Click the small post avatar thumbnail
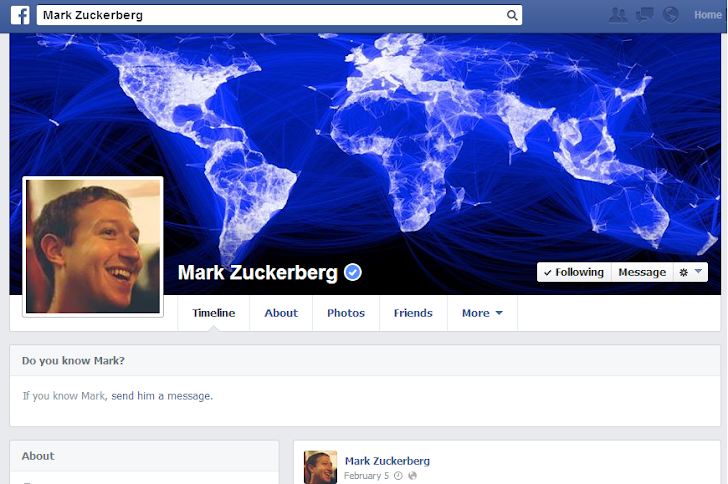Image resolution: width=728 pixels, height=484 pixels. click(x=320, y=467)
